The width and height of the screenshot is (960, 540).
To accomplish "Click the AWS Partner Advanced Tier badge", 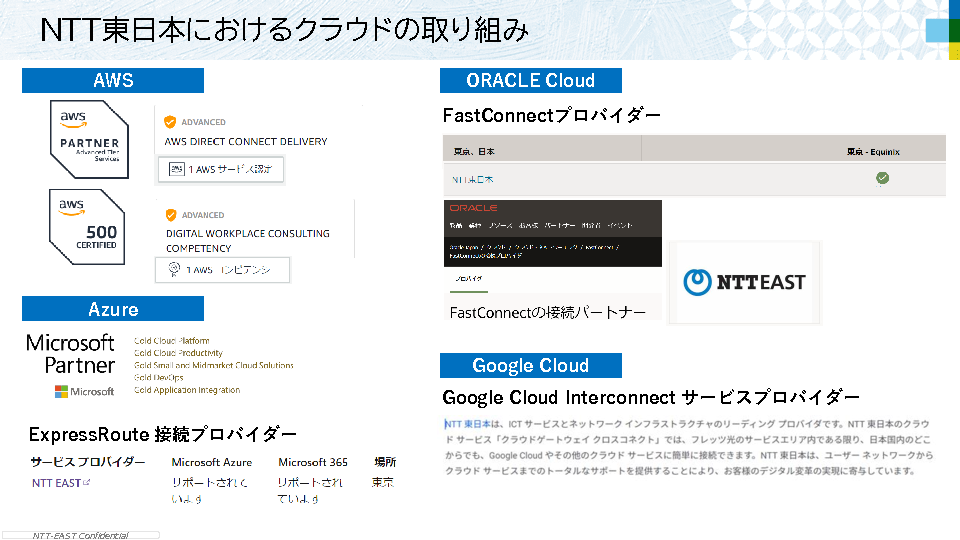I will [x=88, y=139].
